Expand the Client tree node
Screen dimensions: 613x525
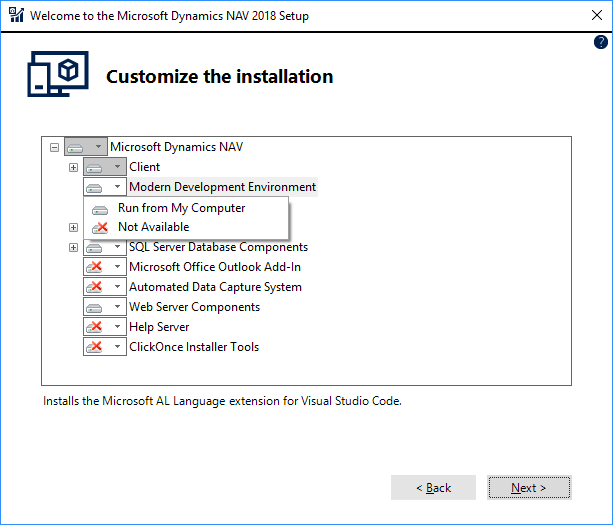pyautogui.click(x=73, y=167)
